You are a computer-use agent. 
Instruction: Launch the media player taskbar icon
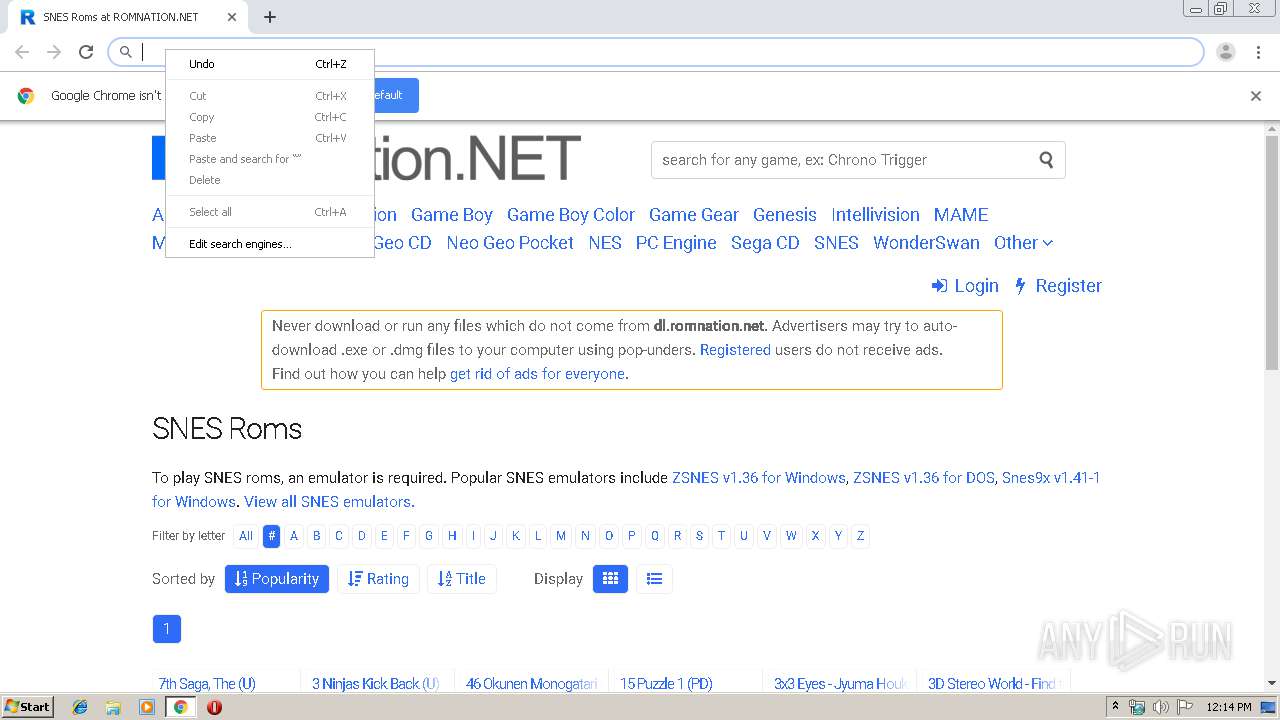coord(147,707)
